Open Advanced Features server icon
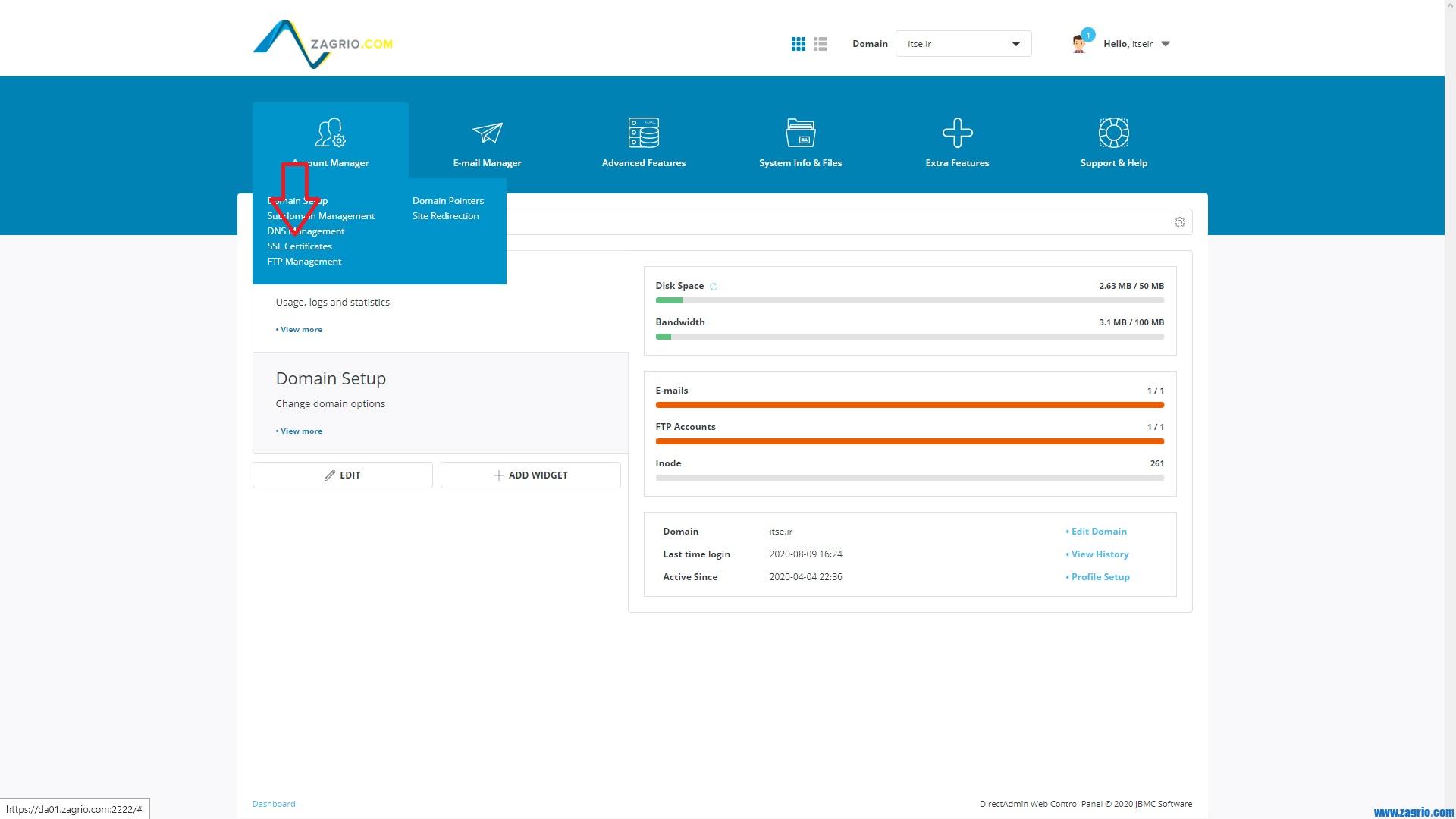1456x819 pixels. [x=643, y=133]
